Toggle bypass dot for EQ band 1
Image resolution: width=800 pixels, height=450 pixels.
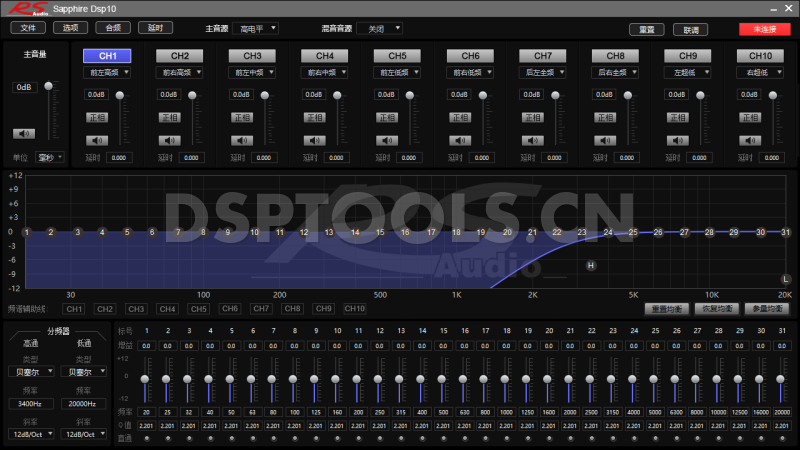147,438
